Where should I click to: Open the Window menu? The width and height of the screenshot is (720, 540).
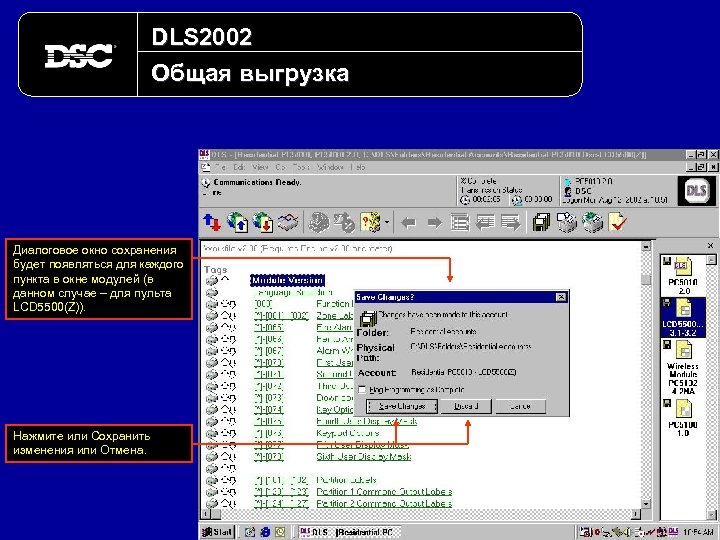(x=330, y=168)
